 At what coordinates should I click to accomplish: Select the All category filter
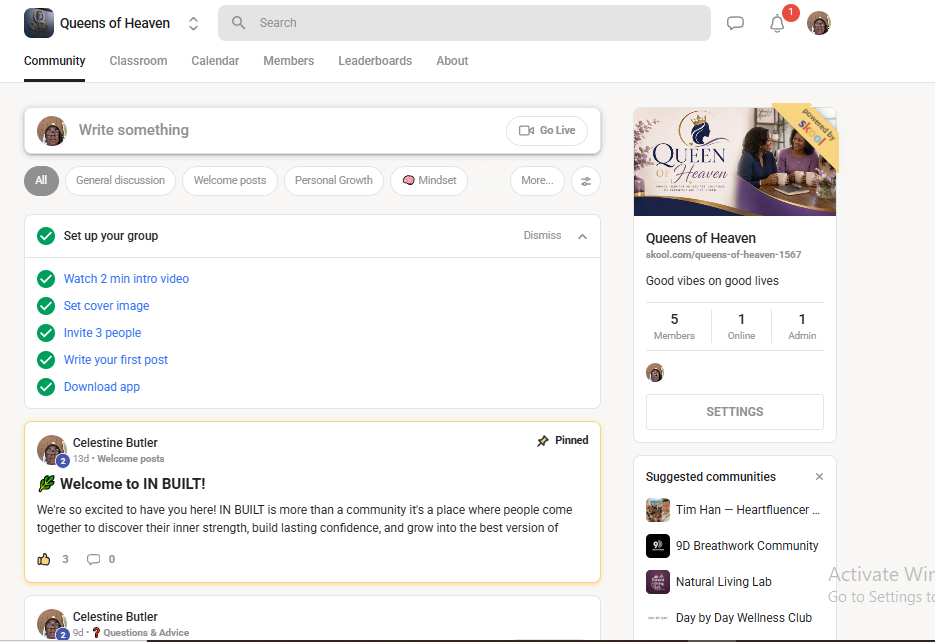pyautogui.click(x=41, y=181)
